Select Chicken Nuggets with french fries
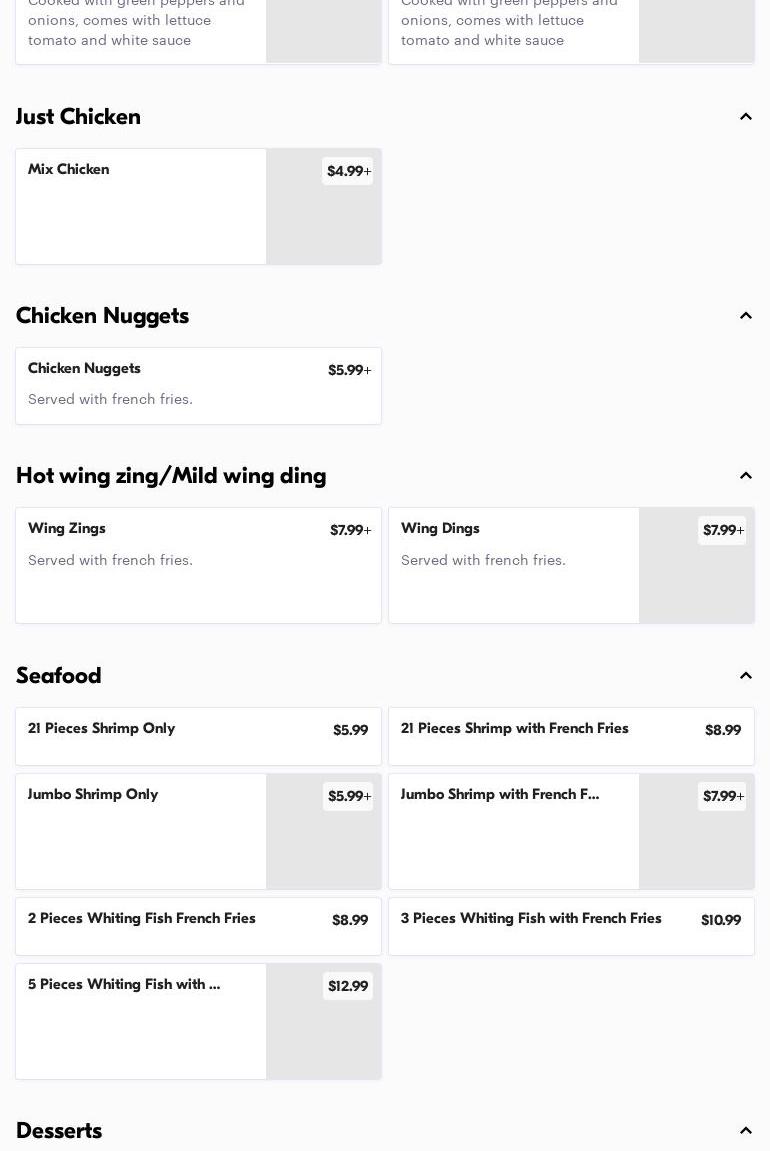The height and width of the screenshot is (1151, 770). 198,385
